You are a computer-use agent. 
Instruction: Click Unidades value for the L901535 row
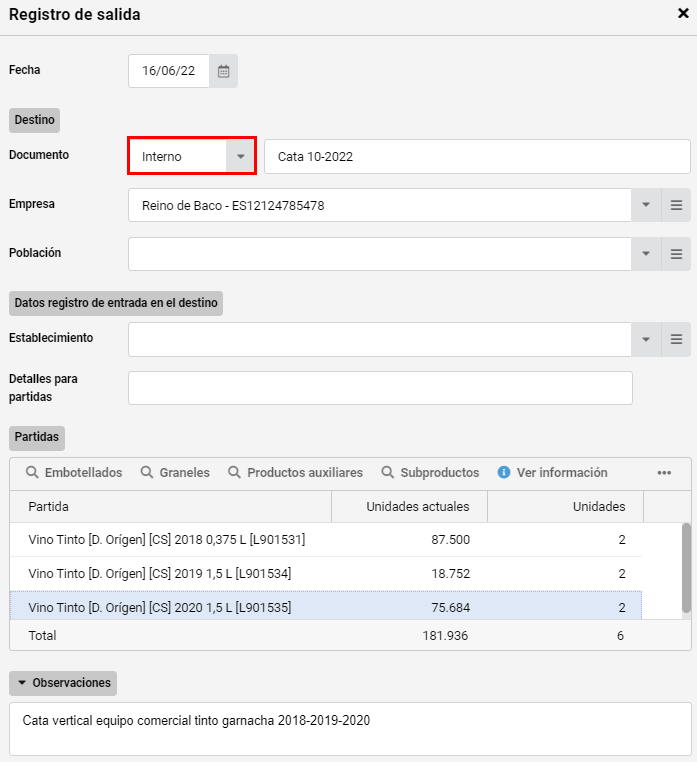click(565, 607)
